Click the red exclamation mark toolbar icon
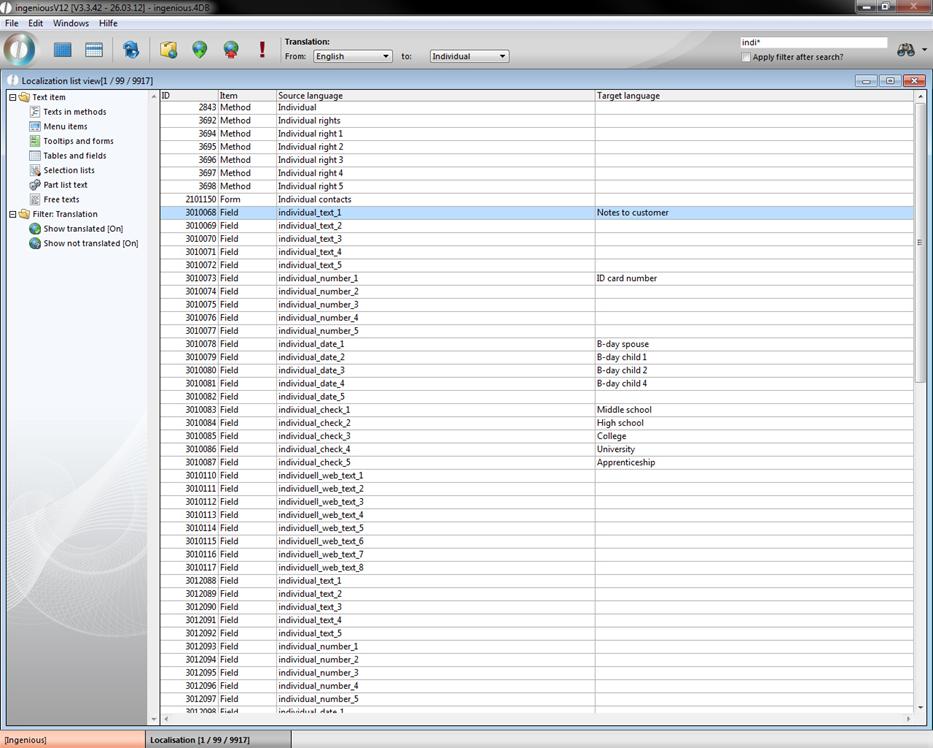The image size is (933, 748). 262,49
